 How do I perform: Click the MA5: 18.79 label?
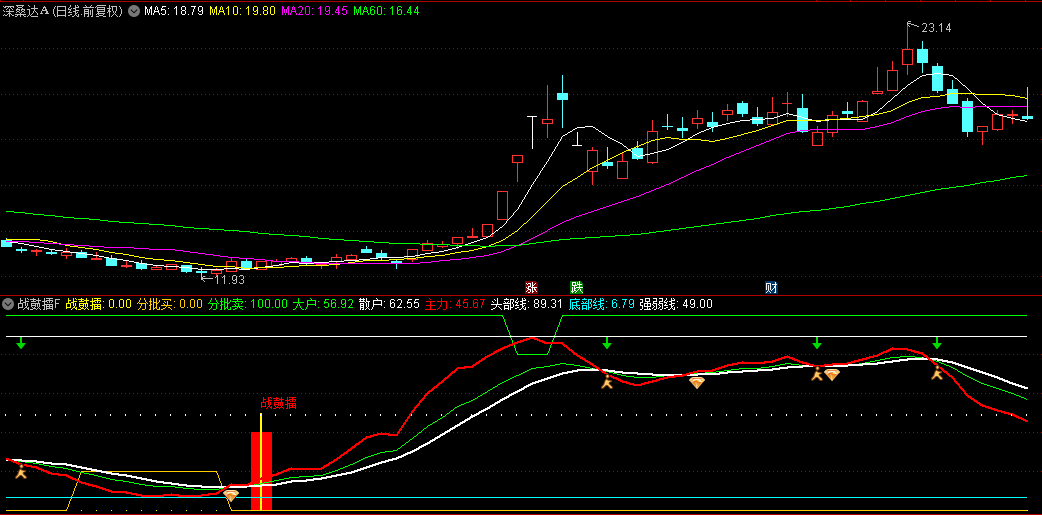point(173,11)
